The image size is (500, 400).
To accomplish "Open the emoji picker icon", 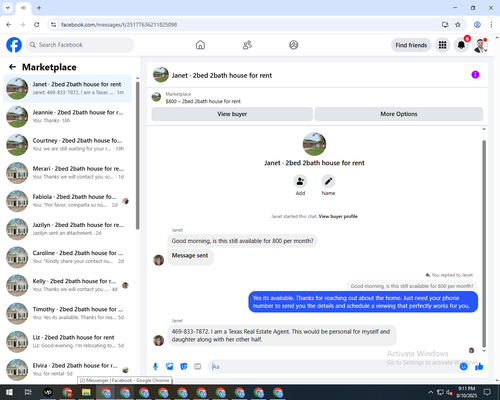I will pyautogui.click(x=463, y=367).
